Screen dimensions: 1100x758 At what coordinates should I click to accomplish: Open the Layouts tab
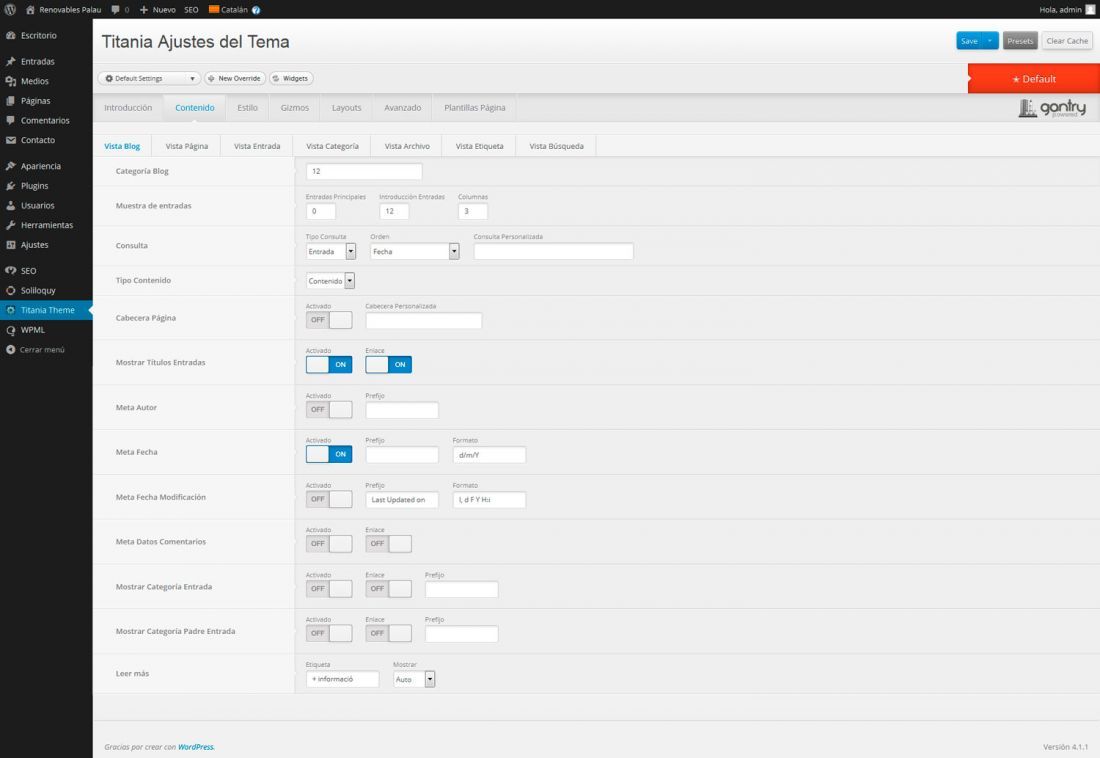tap(347, 108)
